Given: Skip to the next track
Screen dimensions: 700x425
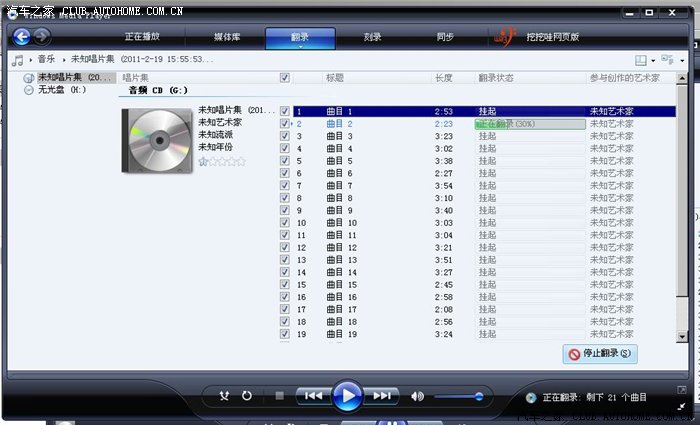Looking at the screenshot, I should click(381, 396).
